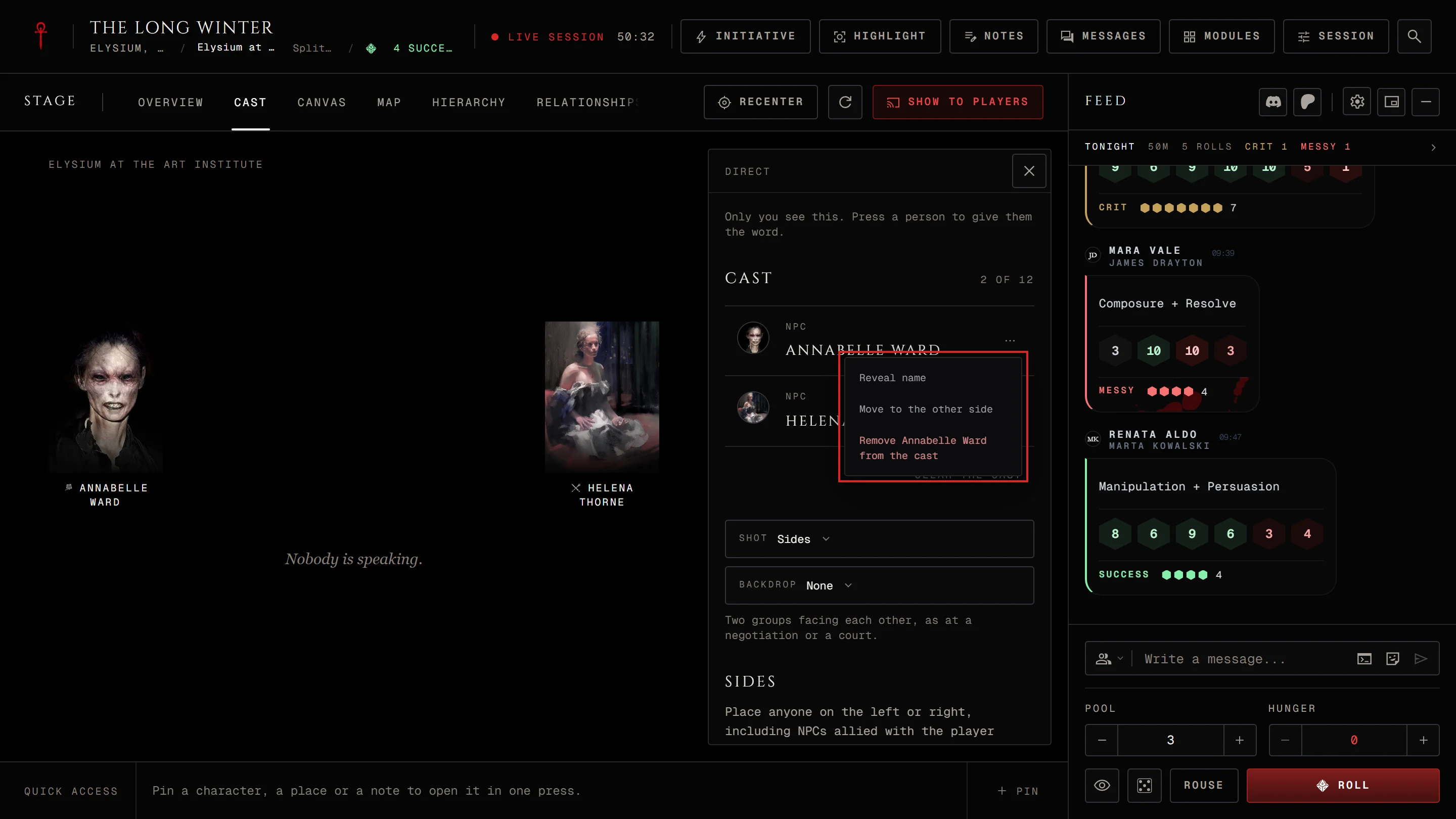Screen dimensions: 1456x819
Task: Expand the message recipient selector
Action: (1109, 658)
